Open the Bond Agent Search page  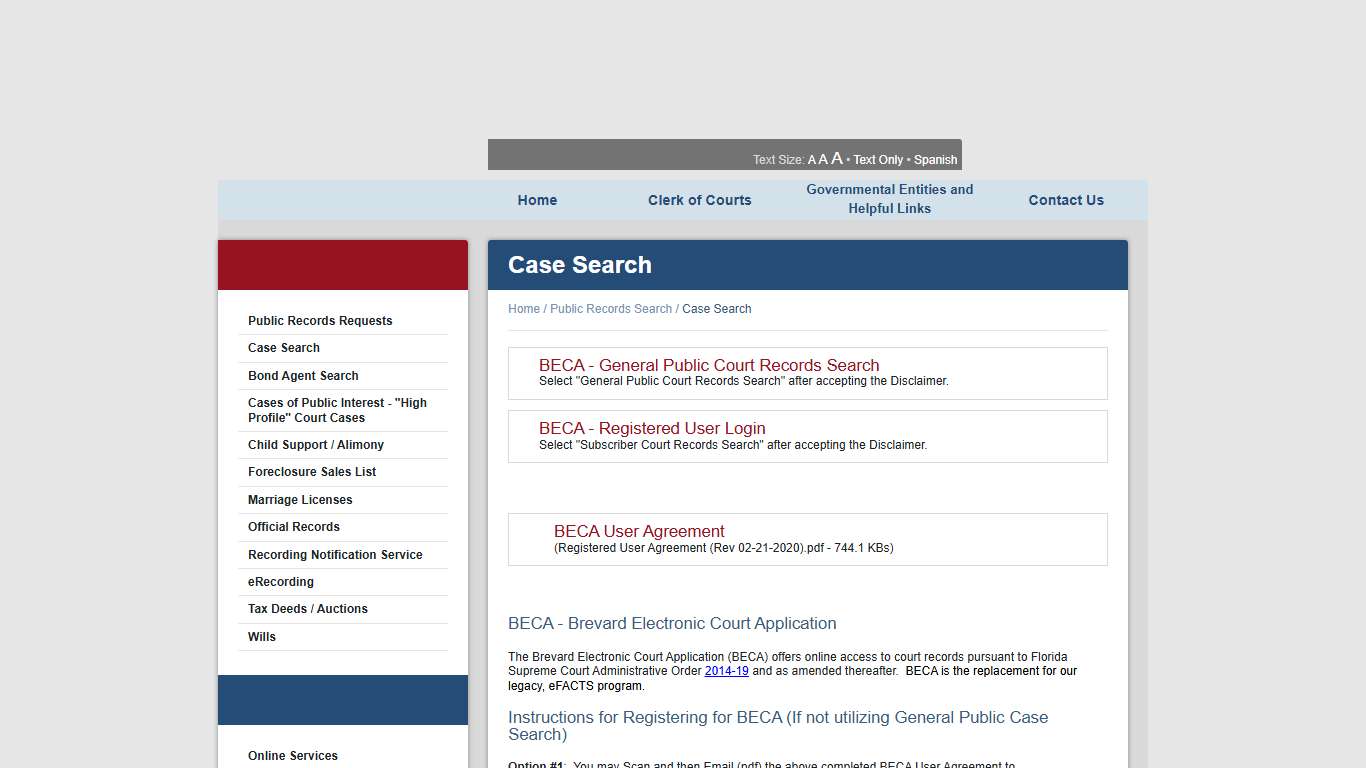coord(303,375)
